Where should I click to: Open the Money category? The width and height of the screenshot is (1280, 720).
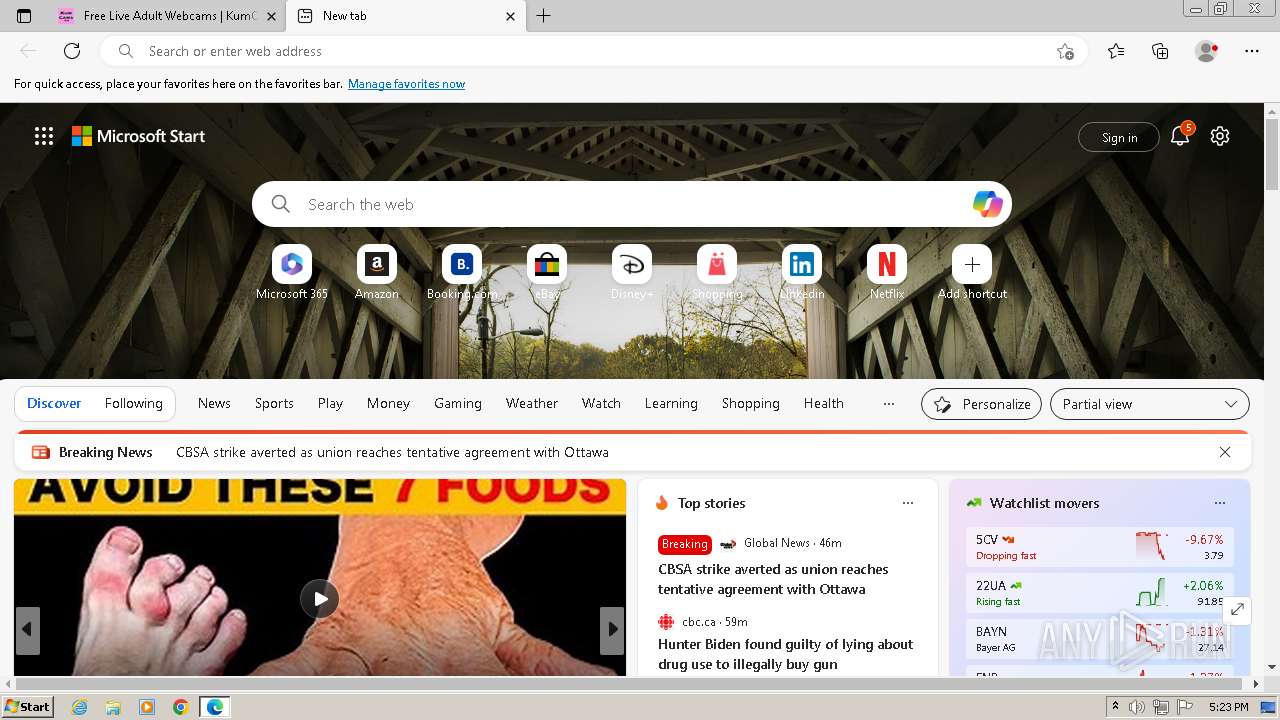388,404
